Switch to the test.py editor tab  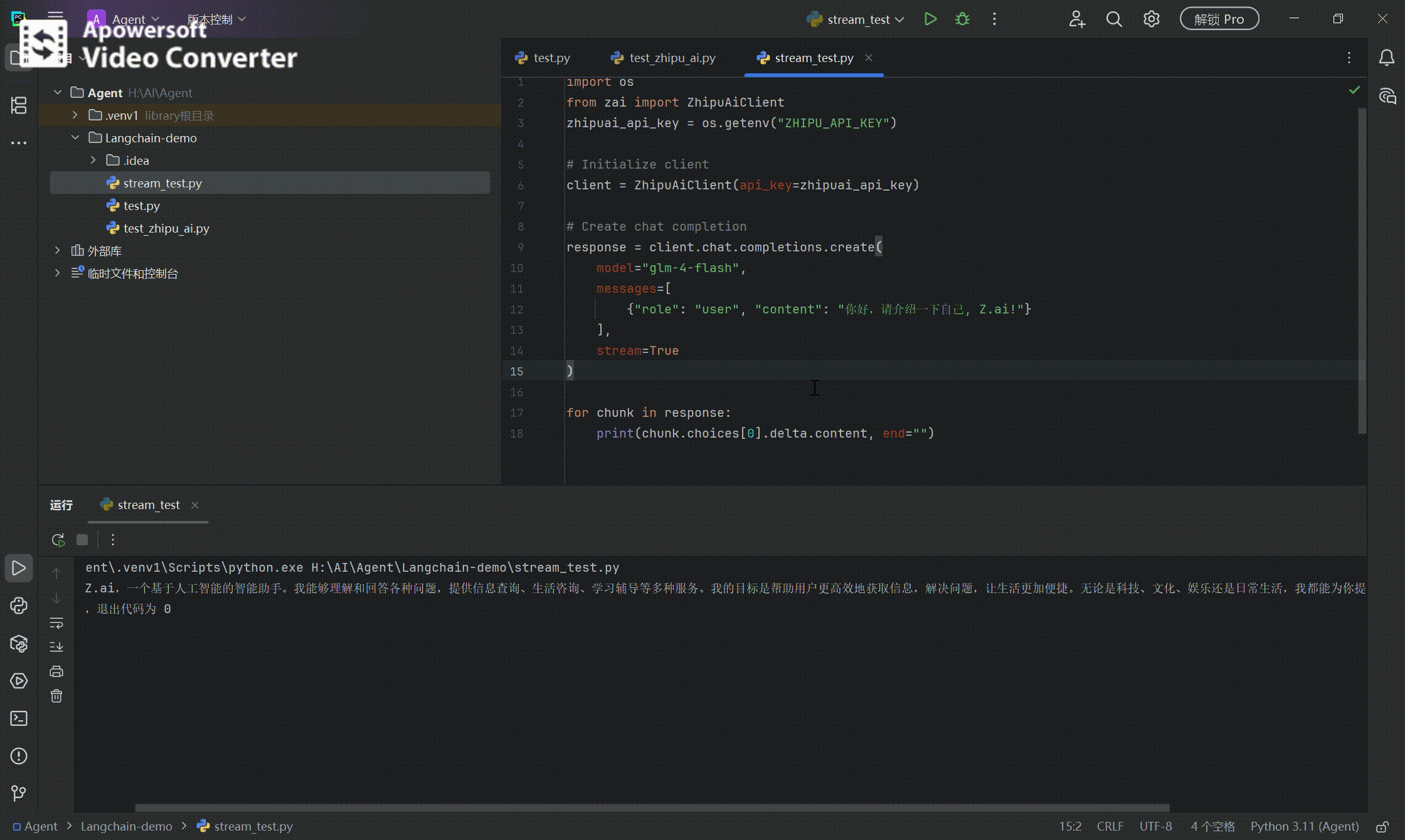click(x=551, y=58)
